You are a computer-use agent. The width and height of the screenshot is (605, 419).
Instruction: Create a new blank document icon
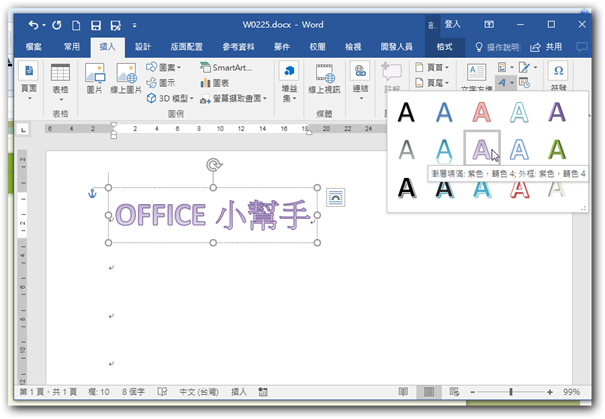click(76, 25)
